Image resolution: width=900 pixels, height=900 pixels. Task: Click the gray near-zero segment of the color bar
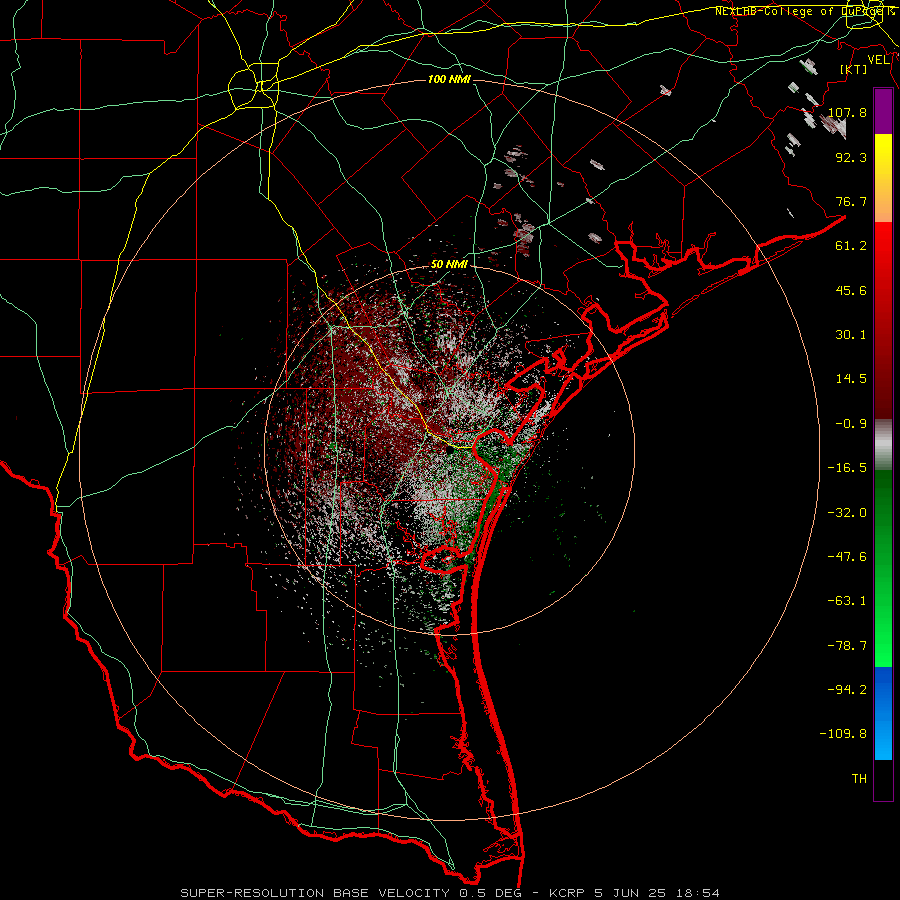883,444
